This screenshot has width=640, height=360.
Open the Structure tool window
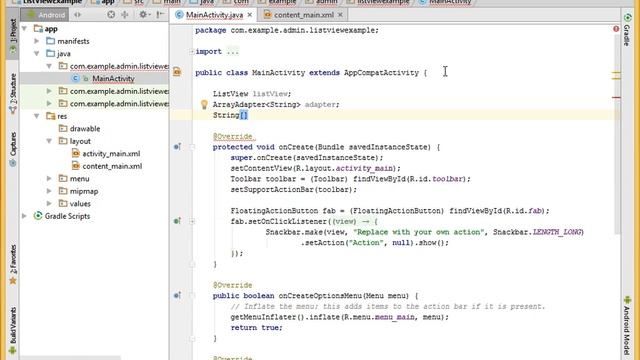[x=13, y=93]
